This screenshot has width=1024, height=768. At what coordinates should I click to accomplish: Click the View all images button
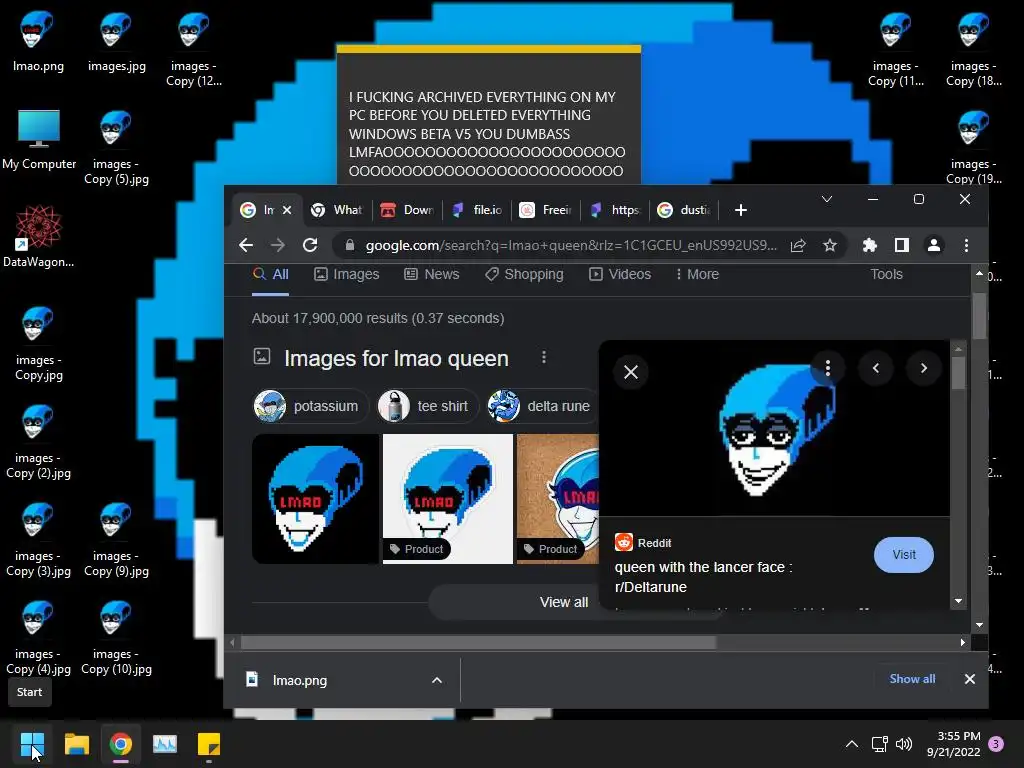563,602
